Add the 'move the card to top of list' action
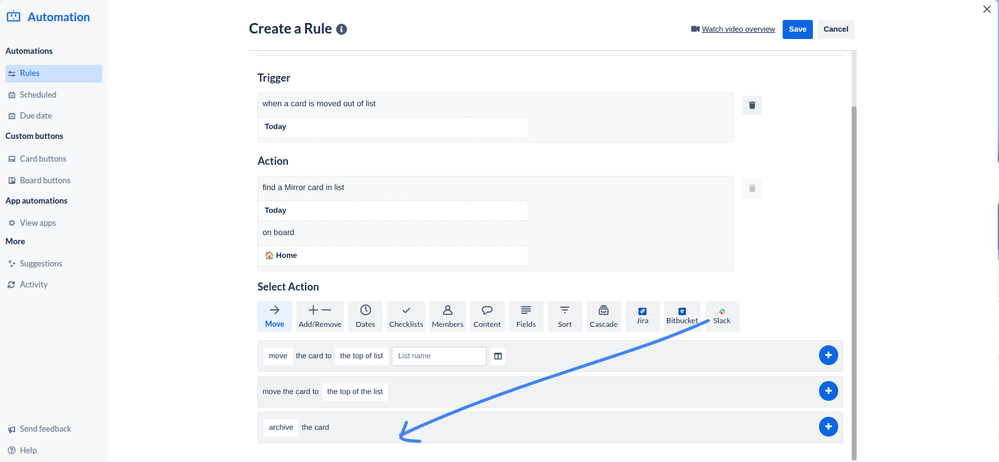This screenshot has height=462, width=999. point(828,356)
